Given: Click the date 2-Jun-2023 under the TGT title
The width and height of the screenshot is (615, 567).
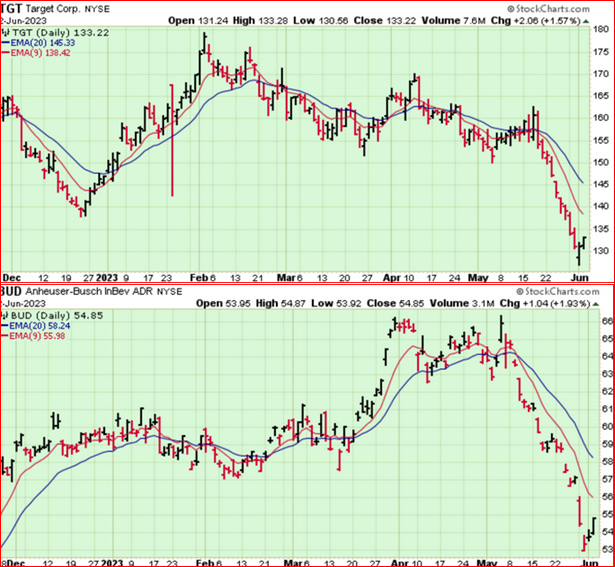Looking at the screenshot, I should pyautogui.click(x=24, y=21).
